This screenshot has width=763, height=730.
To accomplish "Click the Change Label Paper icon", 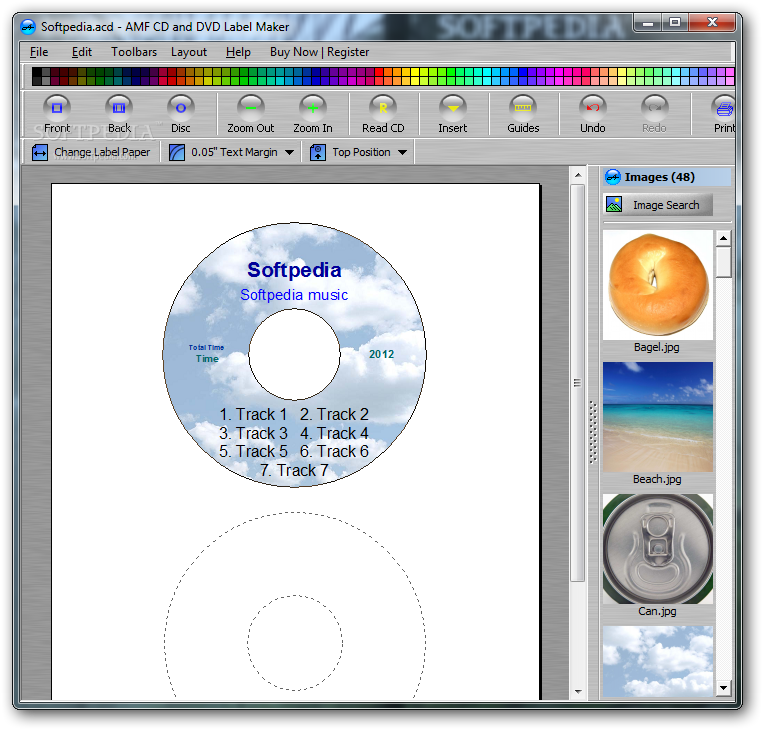I will coord(39,152).
